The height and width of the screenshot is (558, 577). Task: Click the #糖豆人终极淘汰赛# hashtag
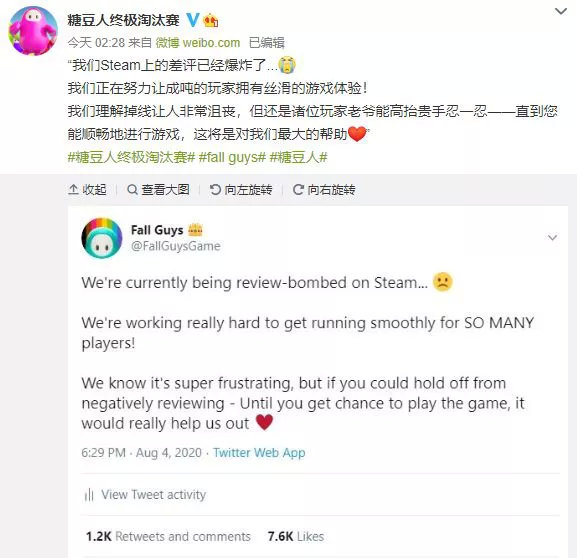point(131,157)
